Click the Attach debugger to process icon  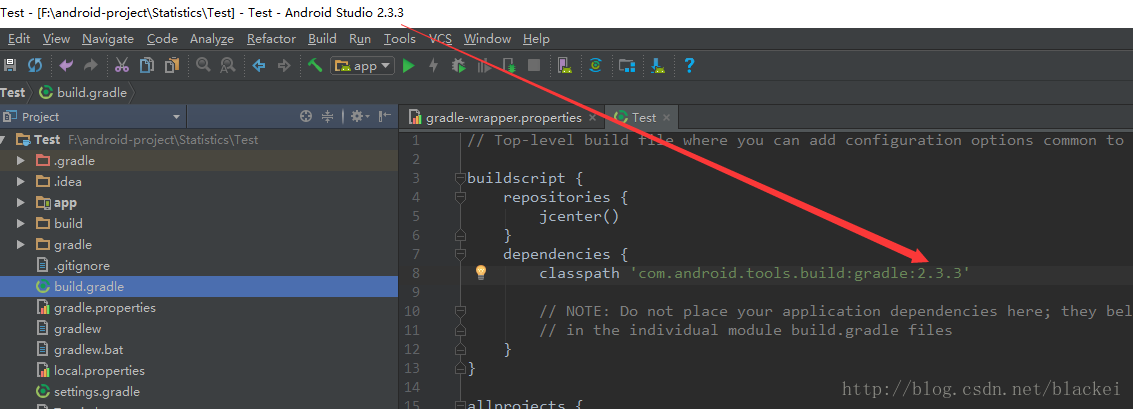509,66
